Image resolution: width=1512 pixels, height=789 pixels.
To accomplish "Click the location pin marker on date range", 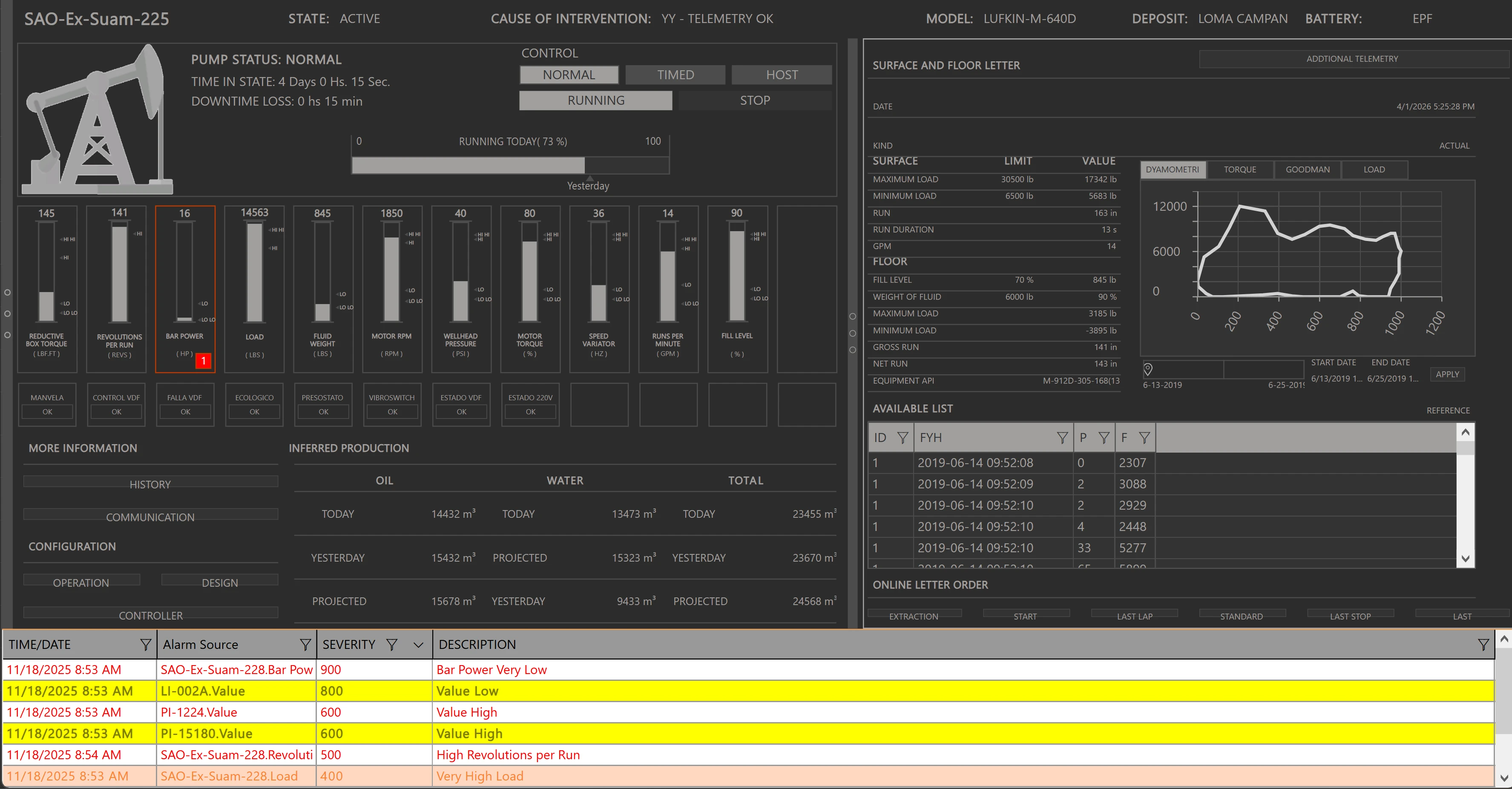I will coord(1148,369).
